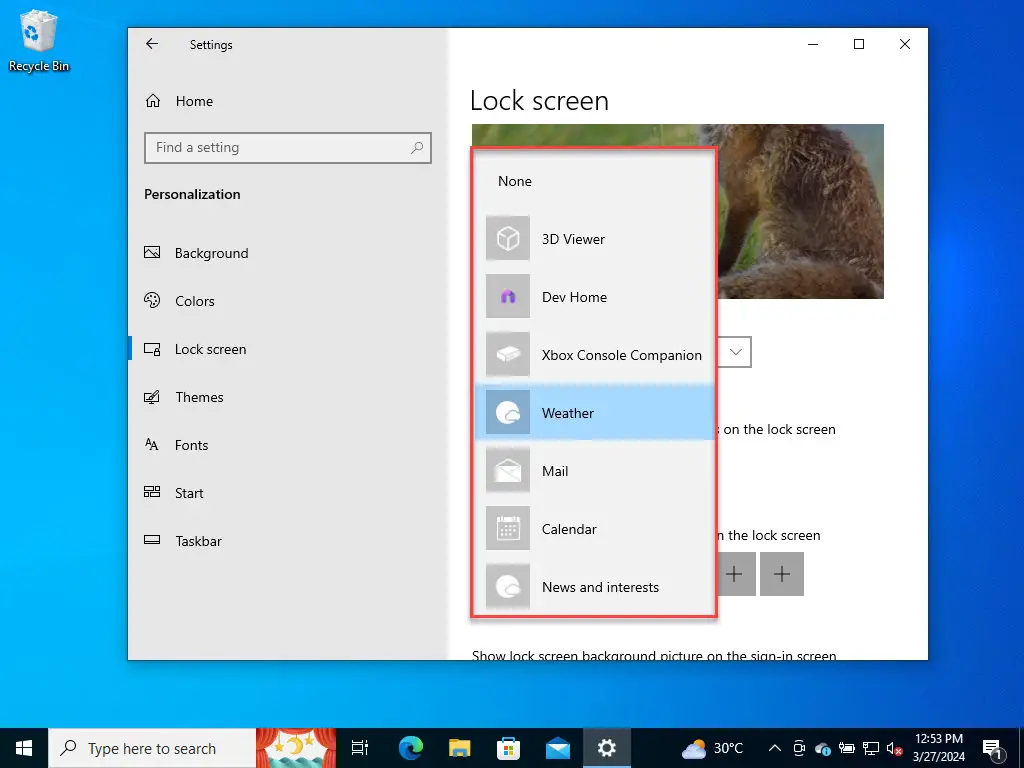This screenshot has height=768, width=1024.
Task: Select Mail from the app list
Action: [594, 471]
